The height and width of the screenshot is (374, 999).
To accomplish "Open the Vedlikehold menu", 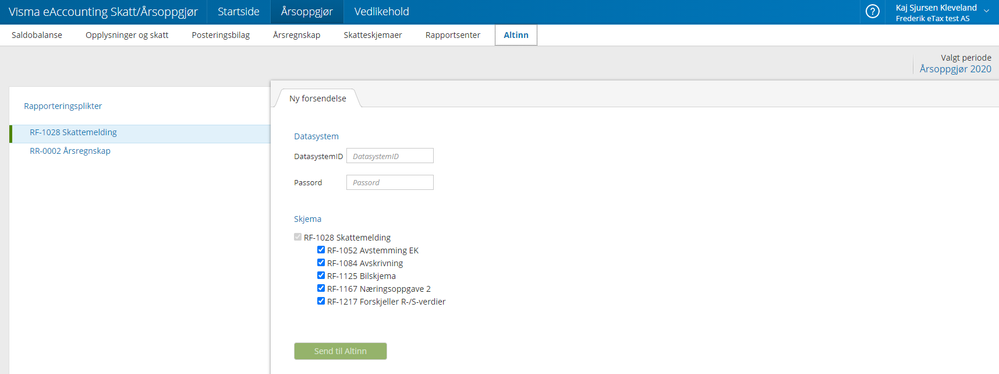I will coord(381,11).
